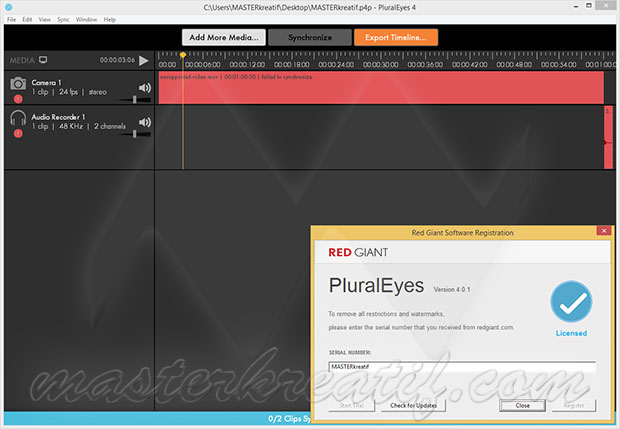Click the Audio Recorder 1 track name
Viewport: 620px width, 429px height.
tap(58, 117)
